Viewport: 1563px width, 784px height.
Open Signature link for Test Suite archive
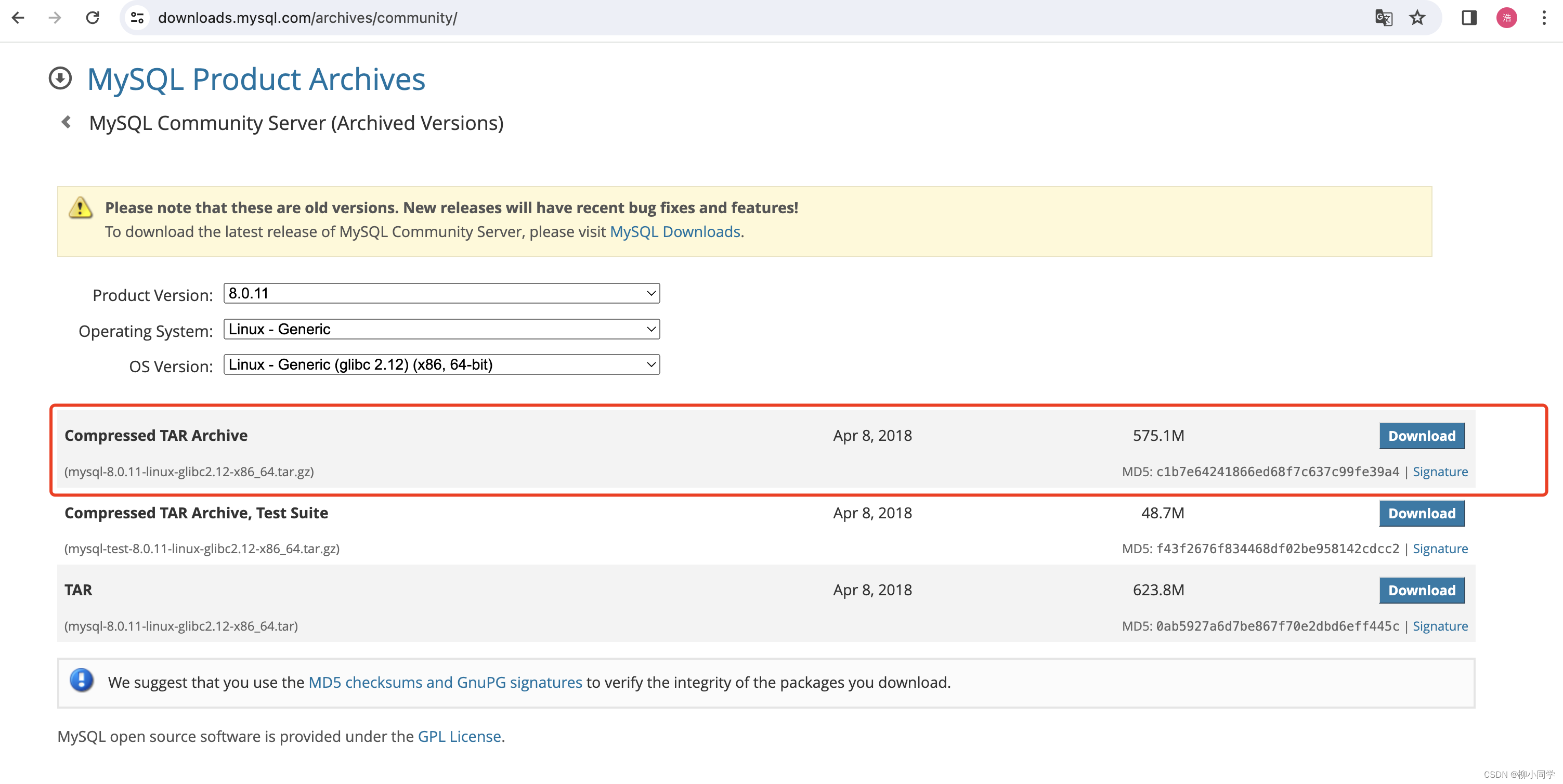coord(1440,548)
